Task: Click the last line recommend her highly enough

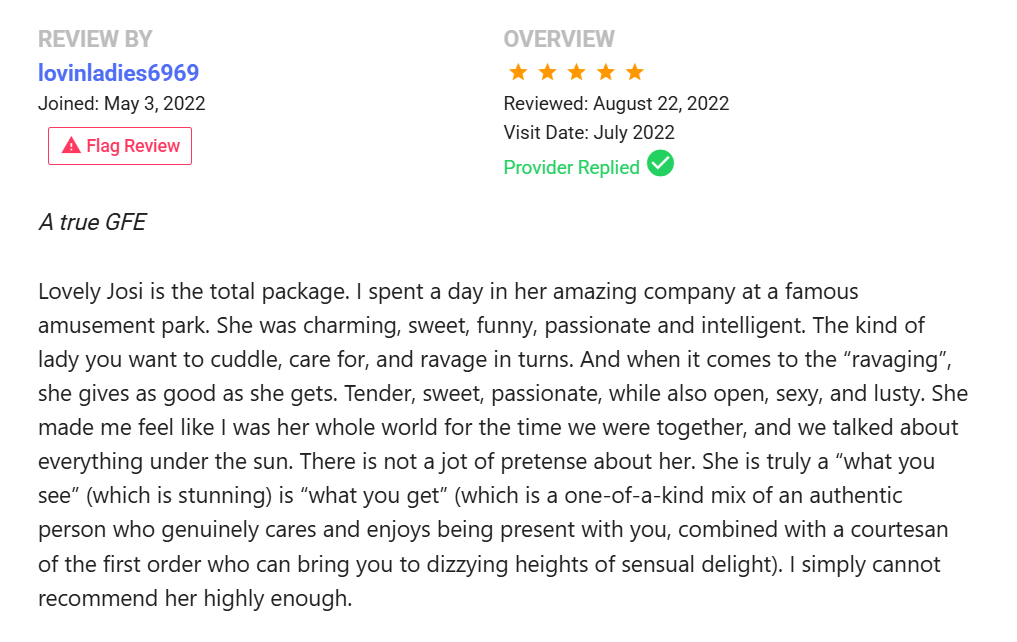Action: (x=195, y=598)
